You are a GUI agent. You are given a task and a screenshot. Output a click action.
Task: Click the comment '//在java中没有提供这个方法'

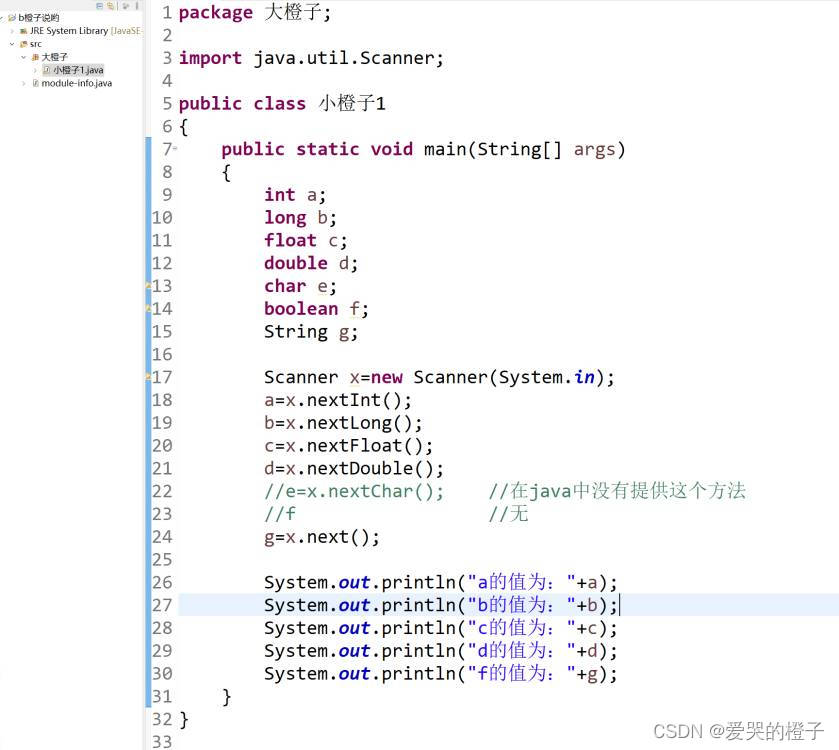coord(617,491)
